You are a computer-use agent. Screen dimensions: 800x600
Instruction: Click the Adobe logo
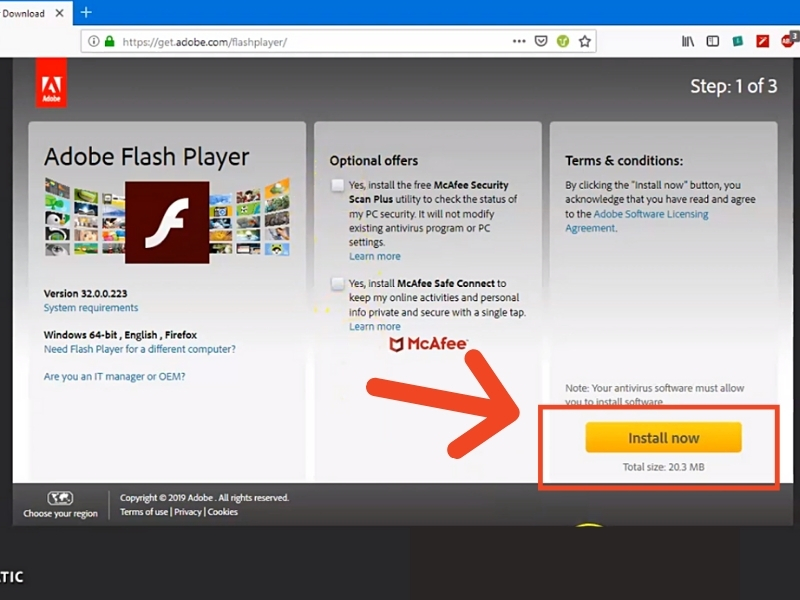tap(51, 83)
